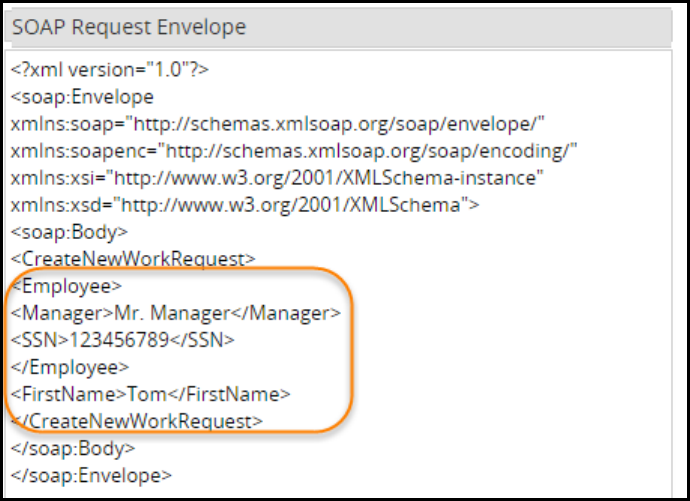Click the closing soap:Body tag
Image resolution: width=690 pixels, height=501 pixels.
point(75,449)
